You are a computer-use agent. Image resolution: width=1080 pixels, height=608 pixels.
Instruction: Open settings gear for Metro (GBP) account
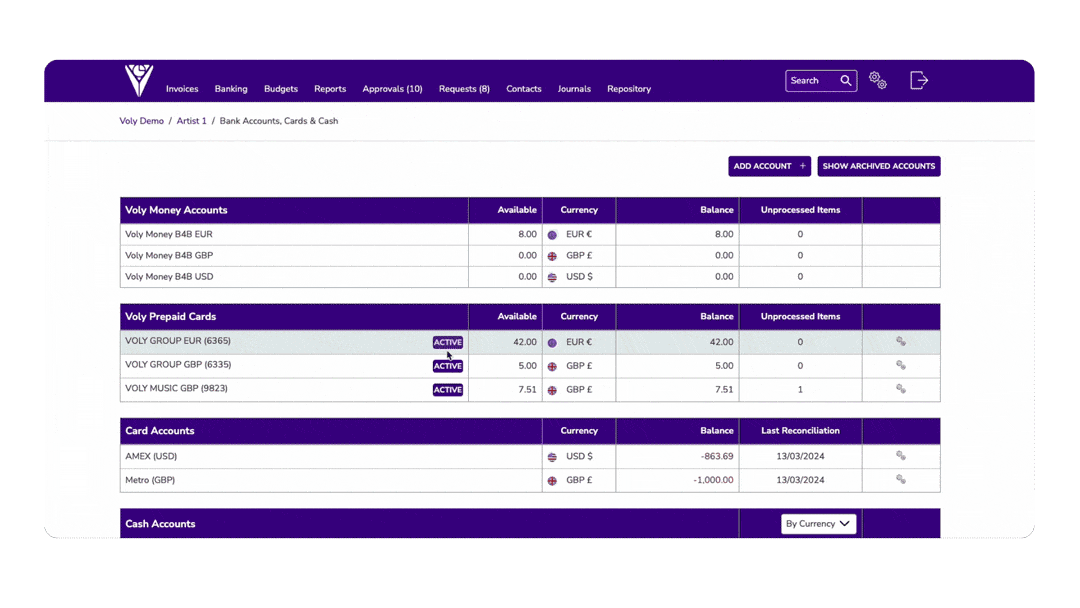point(901,479)
